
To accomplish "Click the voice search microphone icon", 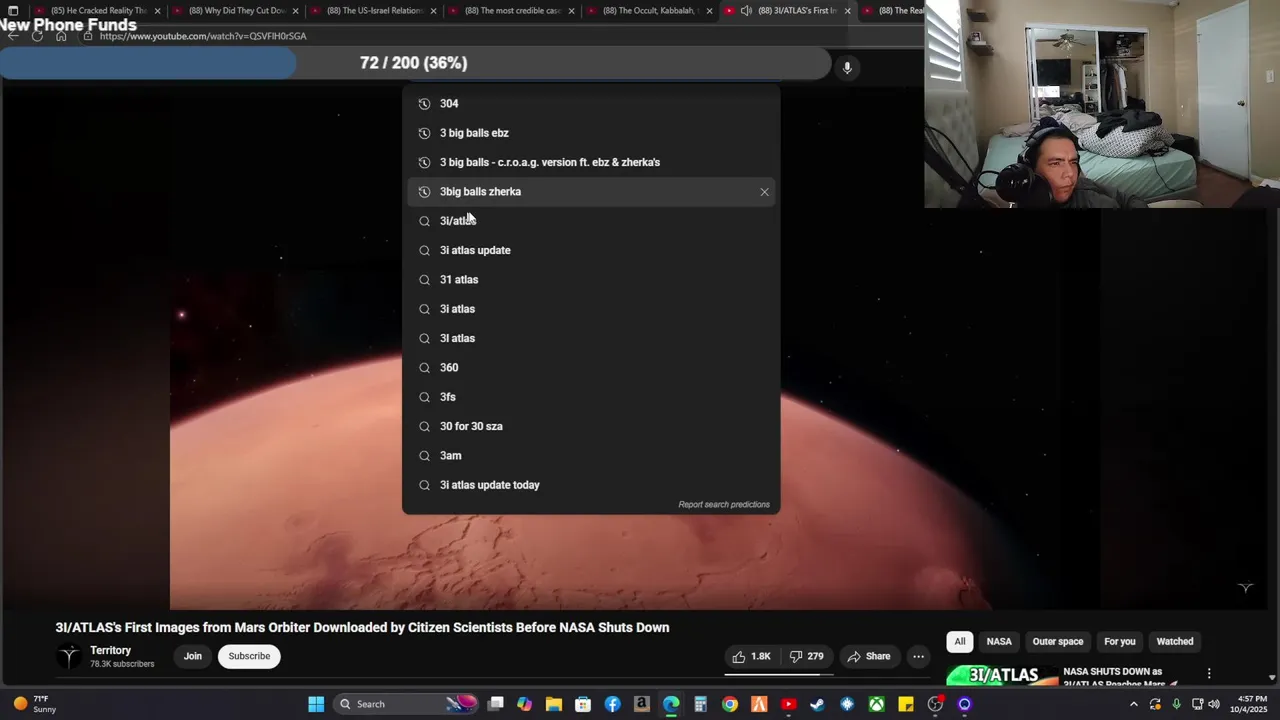I will tap(847, 67).
